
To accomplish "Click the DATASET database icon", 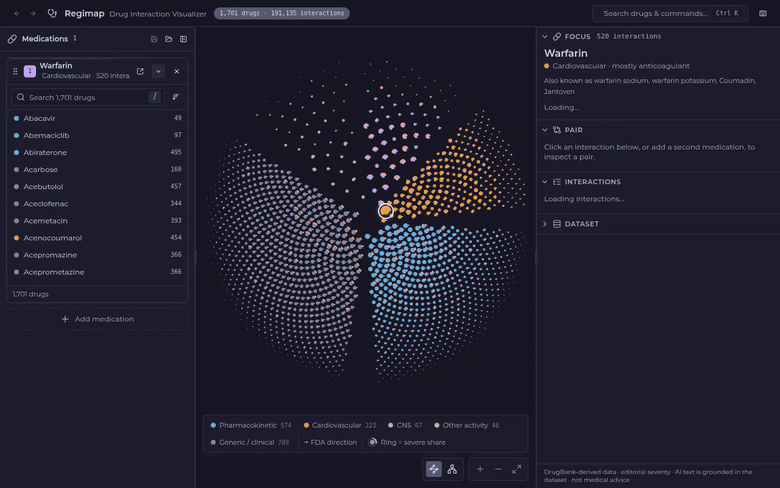I will [557, 224].
